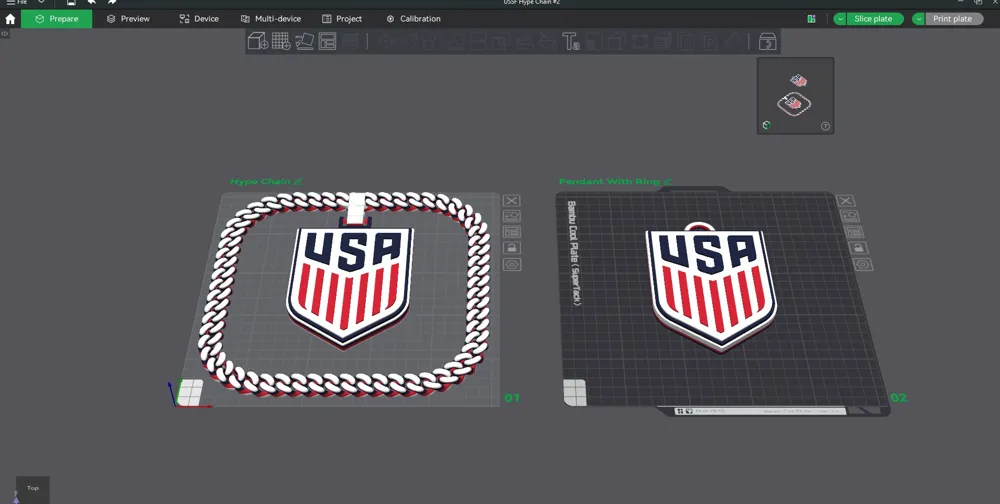Viewport: 1000px width, 504px height.
Task: Click the Slice plate button
Action: [875, 19]
